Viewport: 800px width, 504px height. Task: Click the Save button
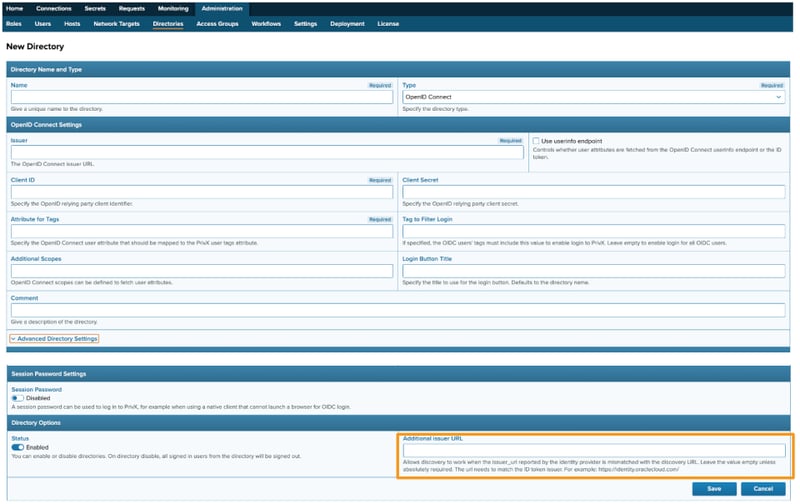click(714, 489)
